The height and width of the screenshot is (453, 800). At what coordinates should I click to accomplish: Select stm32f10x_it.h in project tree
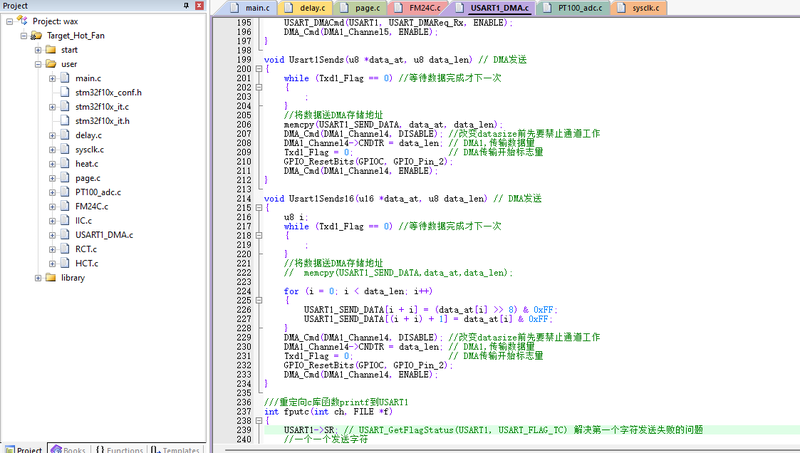[103, 121]
